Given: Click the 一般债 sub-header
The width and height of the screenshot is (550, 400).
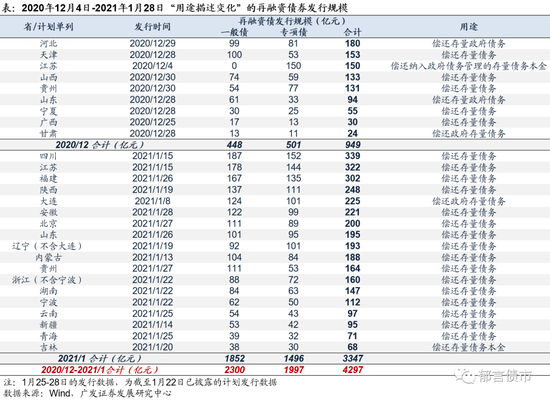Looking at the screenshot, I should pos(234,32).
